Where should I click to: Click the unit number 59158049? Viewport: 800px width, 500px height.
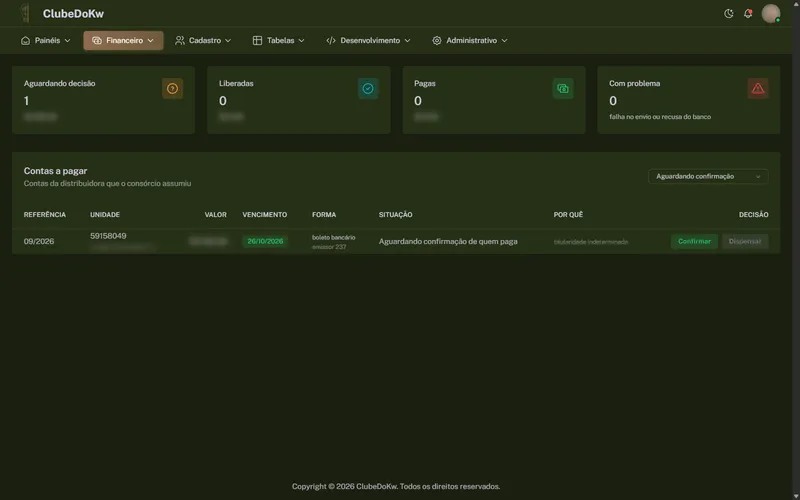108,236
